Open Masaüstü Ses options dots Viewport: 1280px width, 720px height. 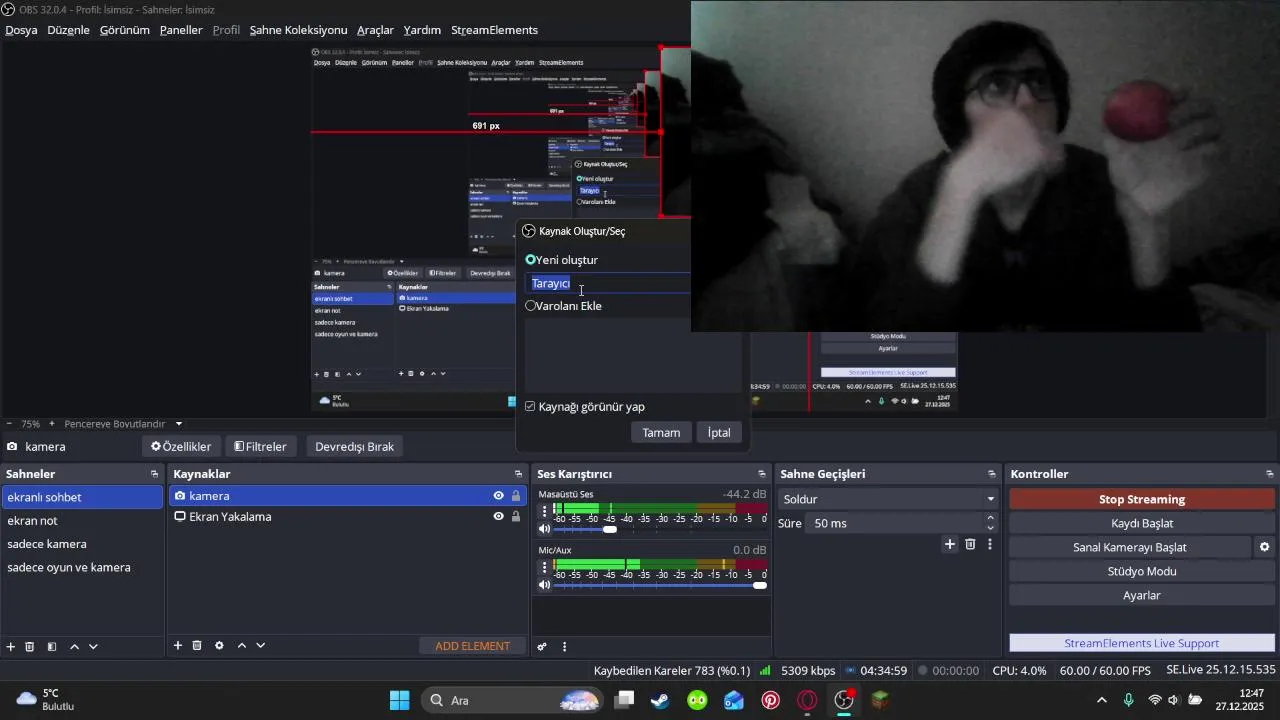(544, 511)
